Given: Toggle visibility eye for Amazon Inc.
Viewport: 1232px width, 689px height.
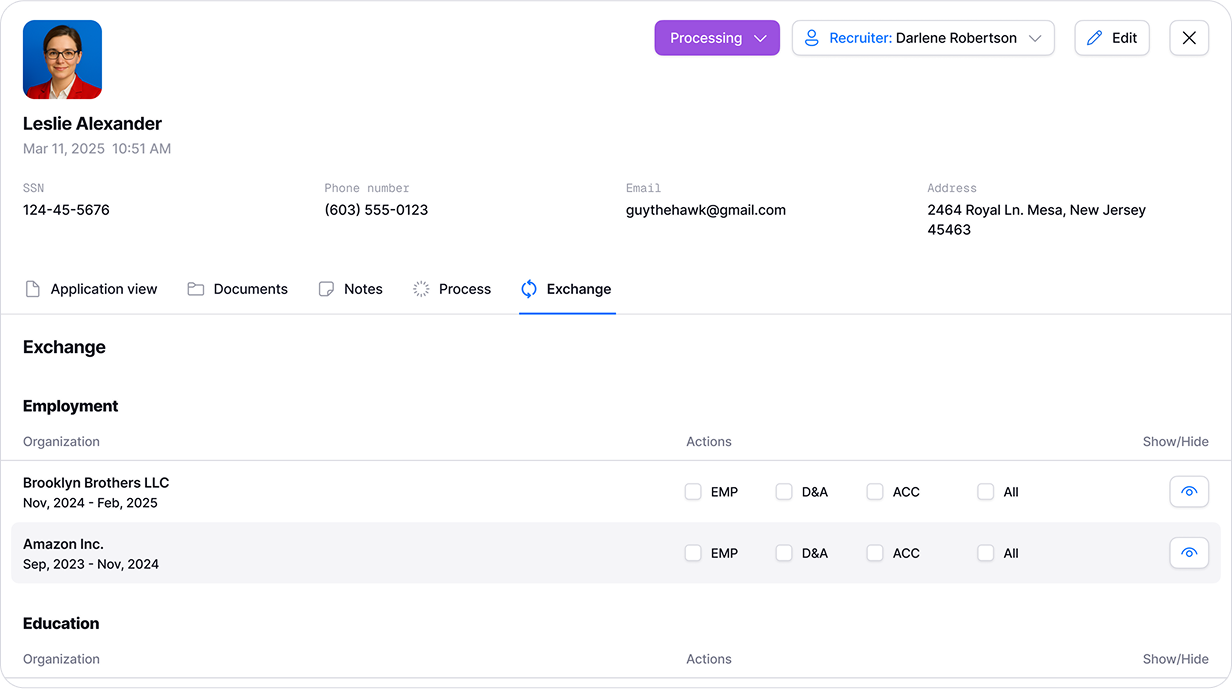Looking at the screenshot, I should 1189,553.
